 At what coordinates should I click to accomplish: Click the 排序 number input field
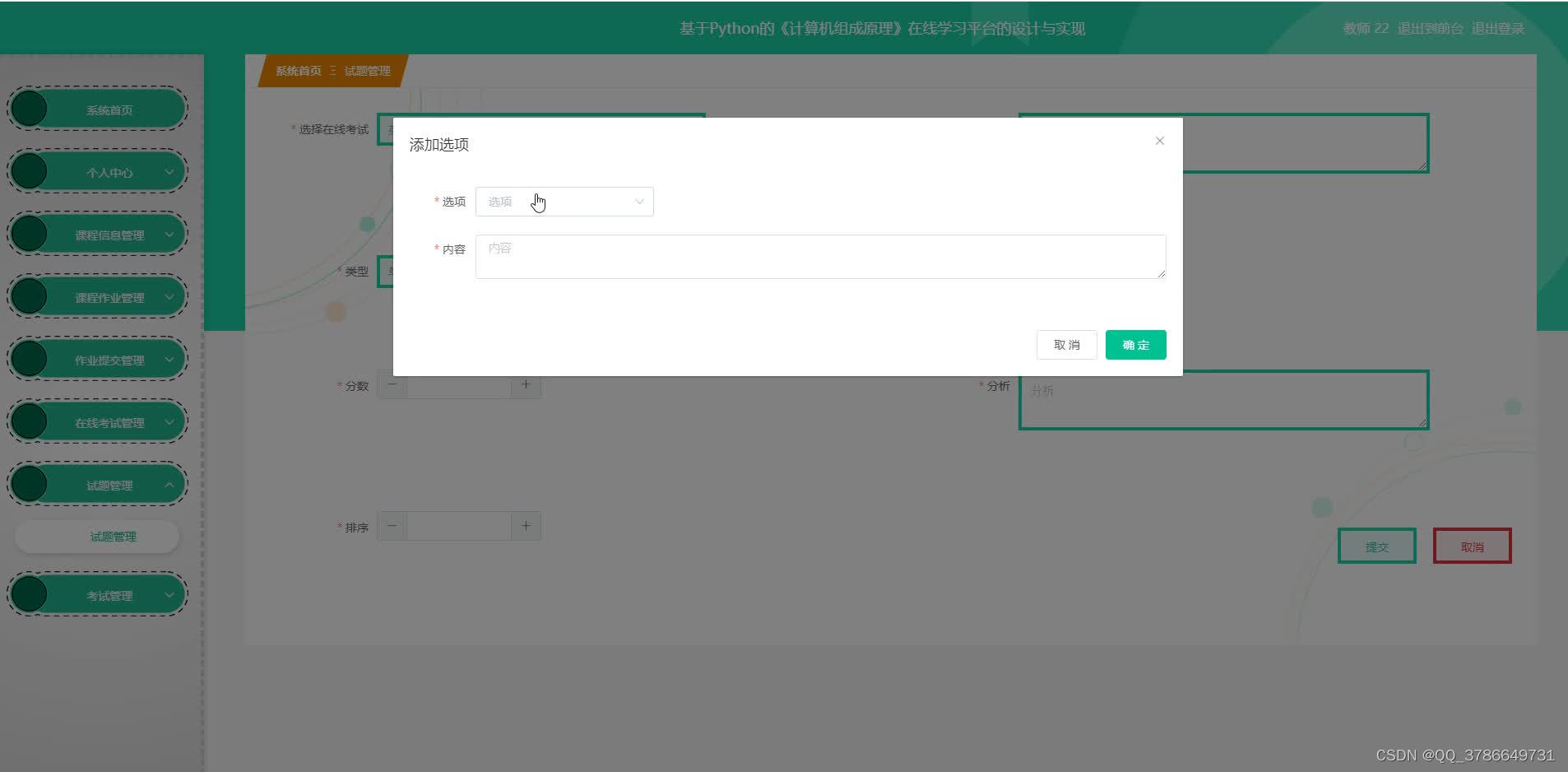point(459,526)
